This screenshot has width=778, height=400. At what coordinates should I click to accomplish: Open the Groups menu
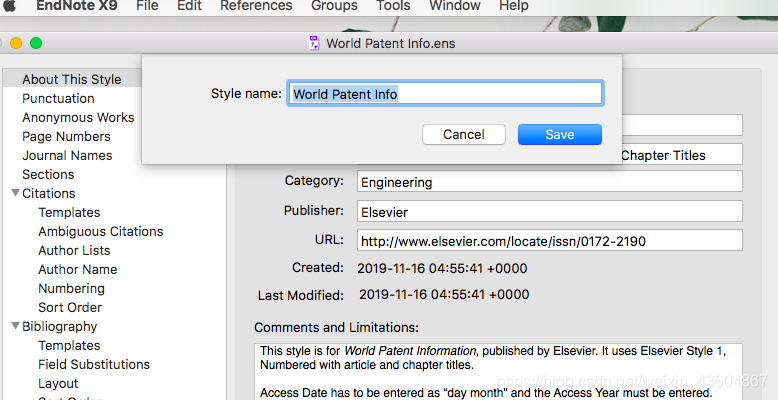tap(334, 5)
